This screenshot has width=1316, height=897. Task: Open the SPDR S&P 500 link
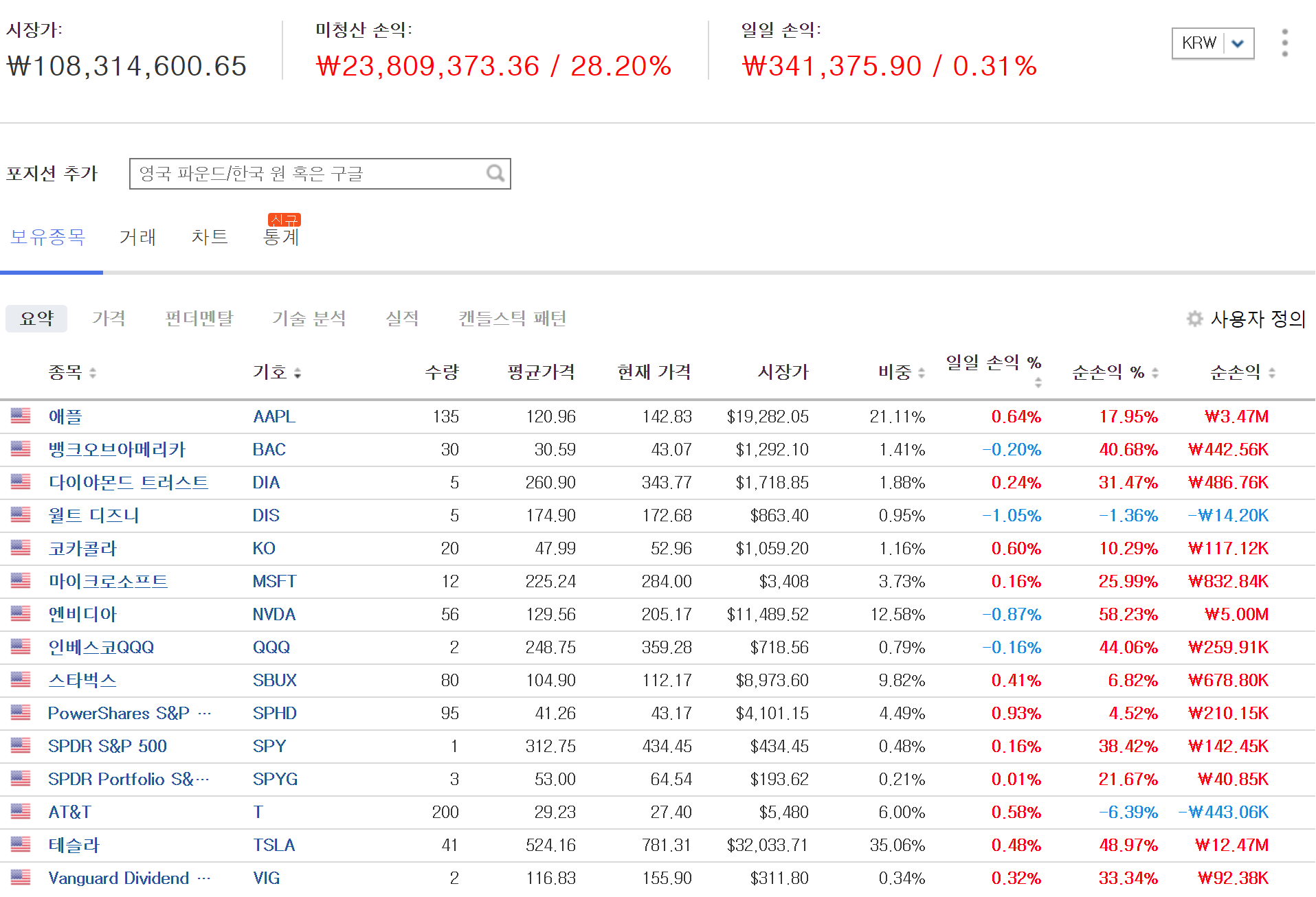107,746
